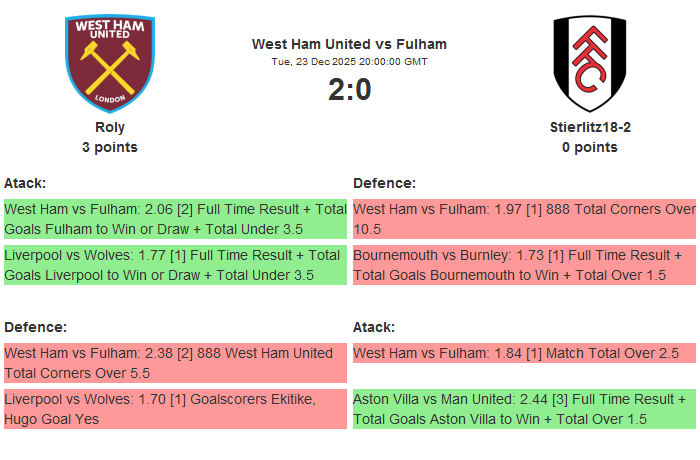700x460 pixels.
Task: Select West Ham United Total Corners Over 5.5 row
Action: click(175, 363)
